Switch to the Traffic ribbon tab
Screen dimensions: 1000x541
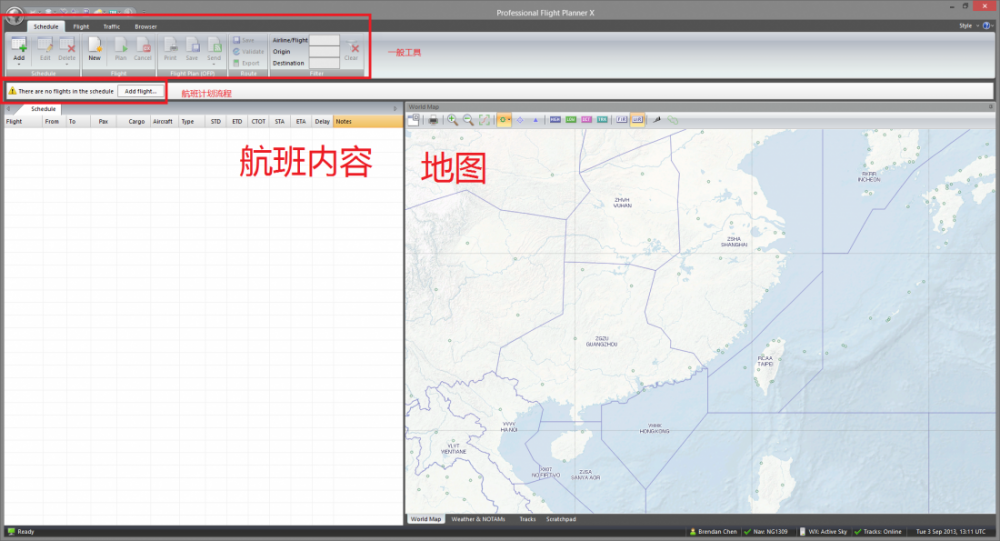pyautogui.click(x=112, y=27)
